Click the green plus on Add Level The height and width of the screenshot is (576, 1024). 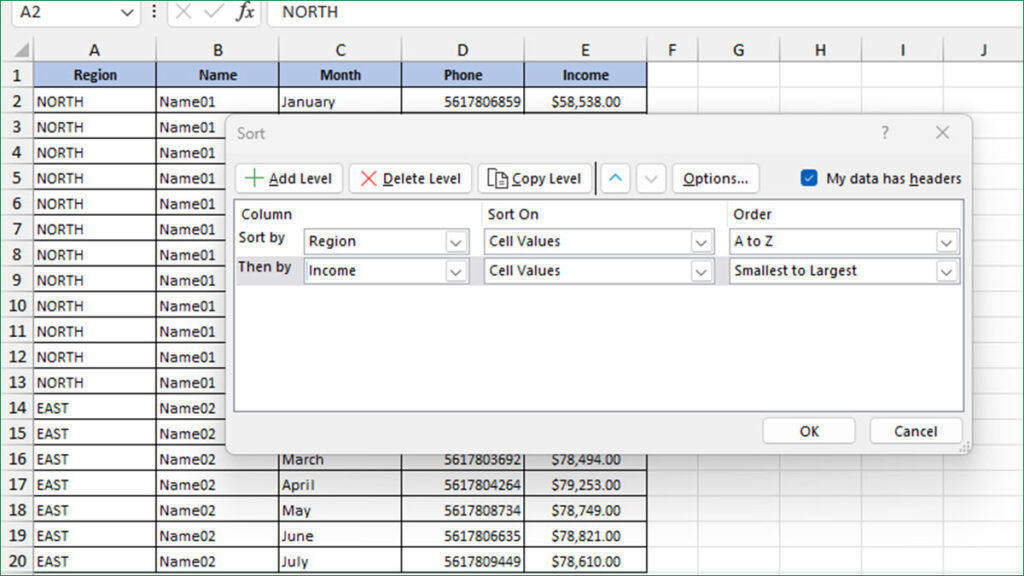coord(253,178)
